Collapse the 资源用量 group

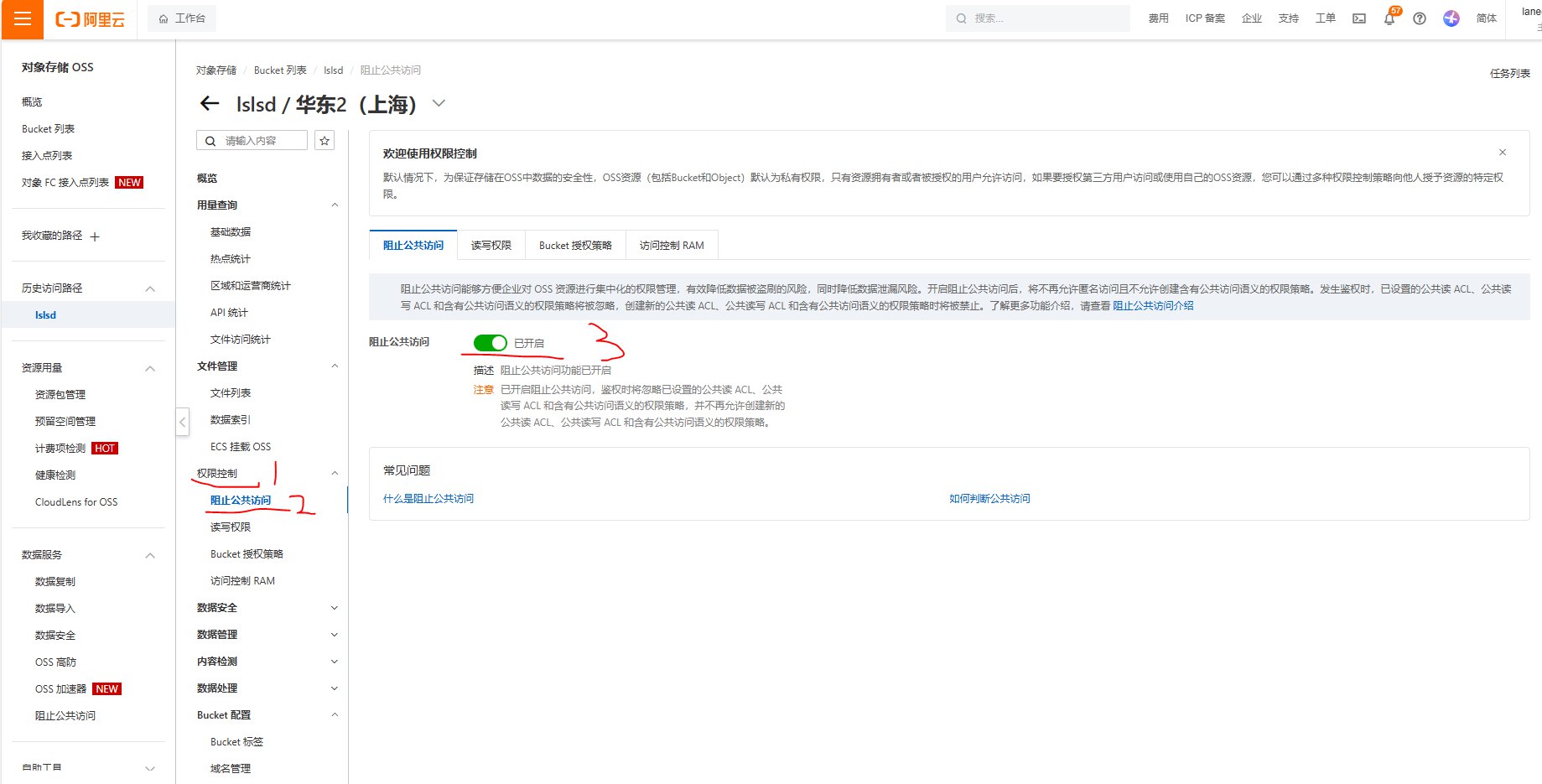[x=150, y=368]
